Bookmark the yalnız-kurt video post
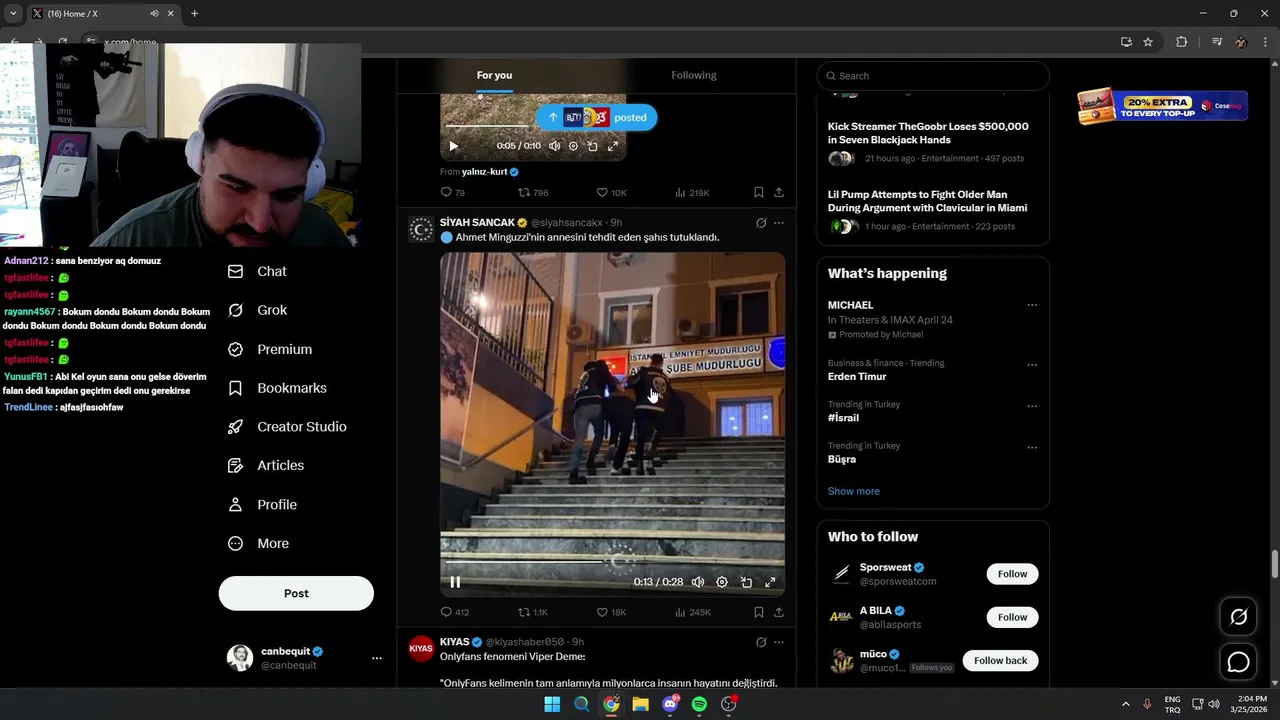 pyautogui.click(x=759, y=192)
